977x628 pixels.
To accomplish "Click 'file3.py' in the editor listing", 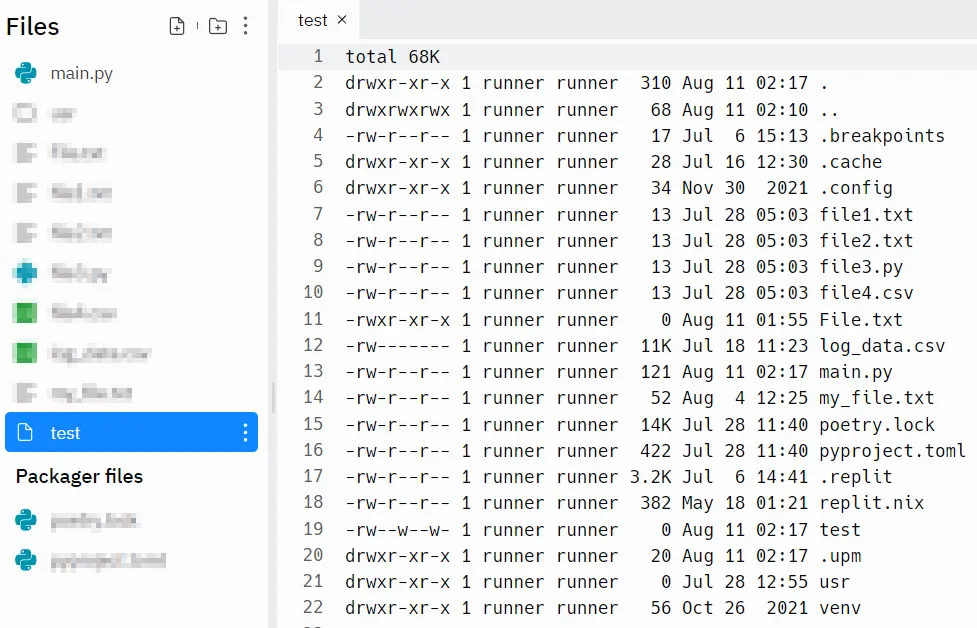I will click(861, 267).
